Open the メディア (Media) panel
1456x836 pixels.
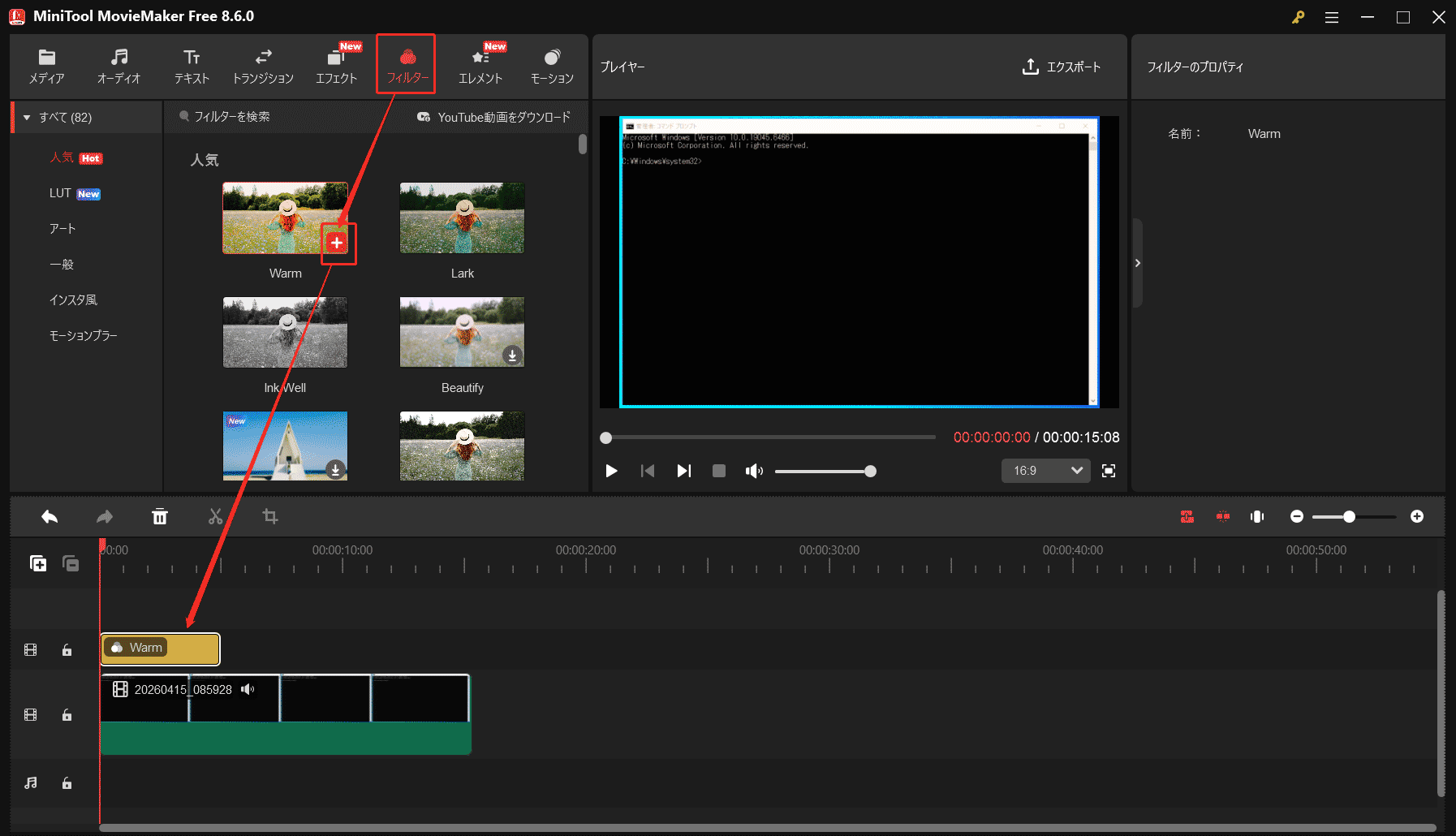46,66
